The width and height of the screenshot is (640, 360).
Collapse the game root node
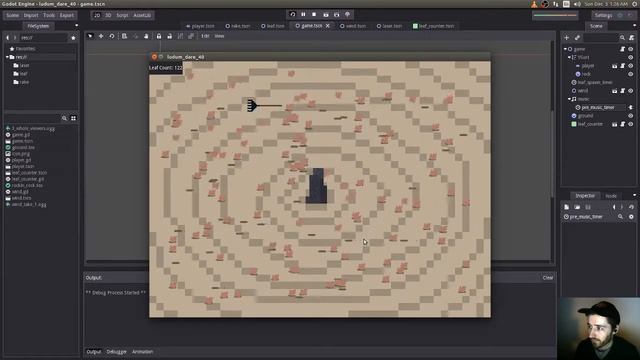(565, 49)
